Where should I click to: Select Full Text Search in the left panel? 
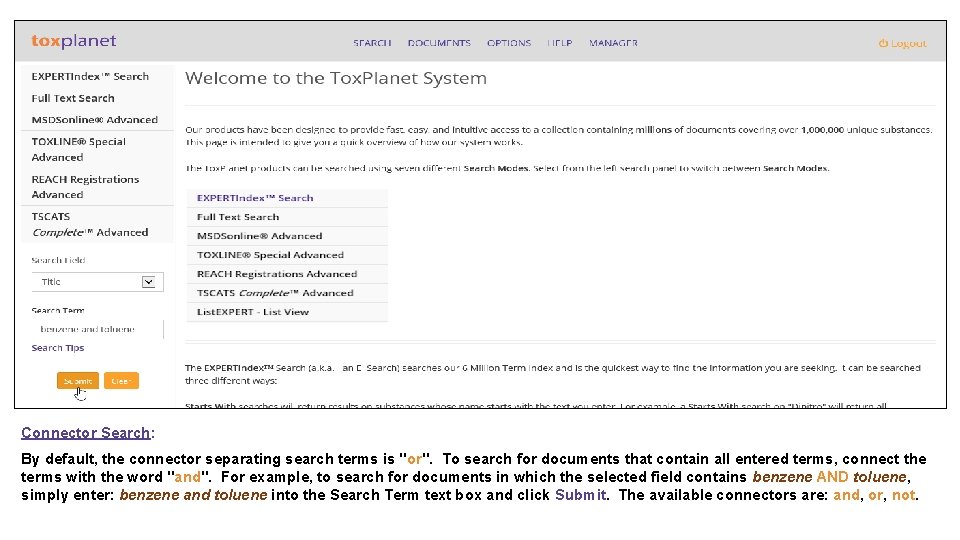73,98
